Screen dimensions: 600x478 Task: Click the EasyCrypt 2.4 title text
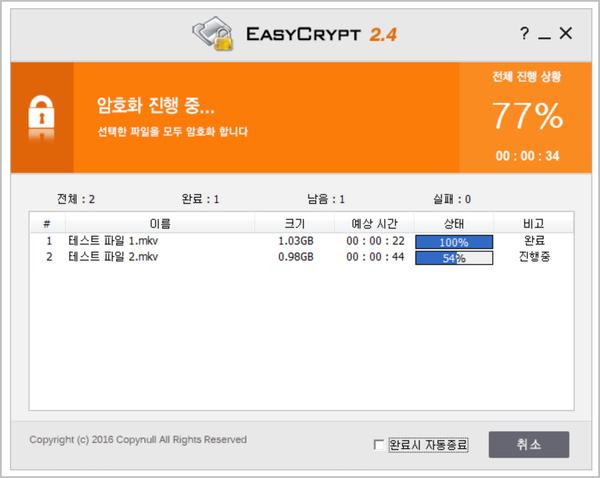pos(321,34)
